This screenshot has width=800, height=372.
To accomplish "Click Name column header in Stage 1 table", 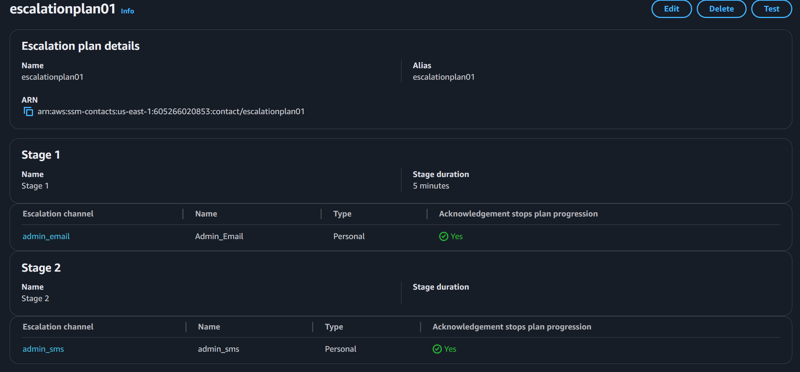I will 206,214.
